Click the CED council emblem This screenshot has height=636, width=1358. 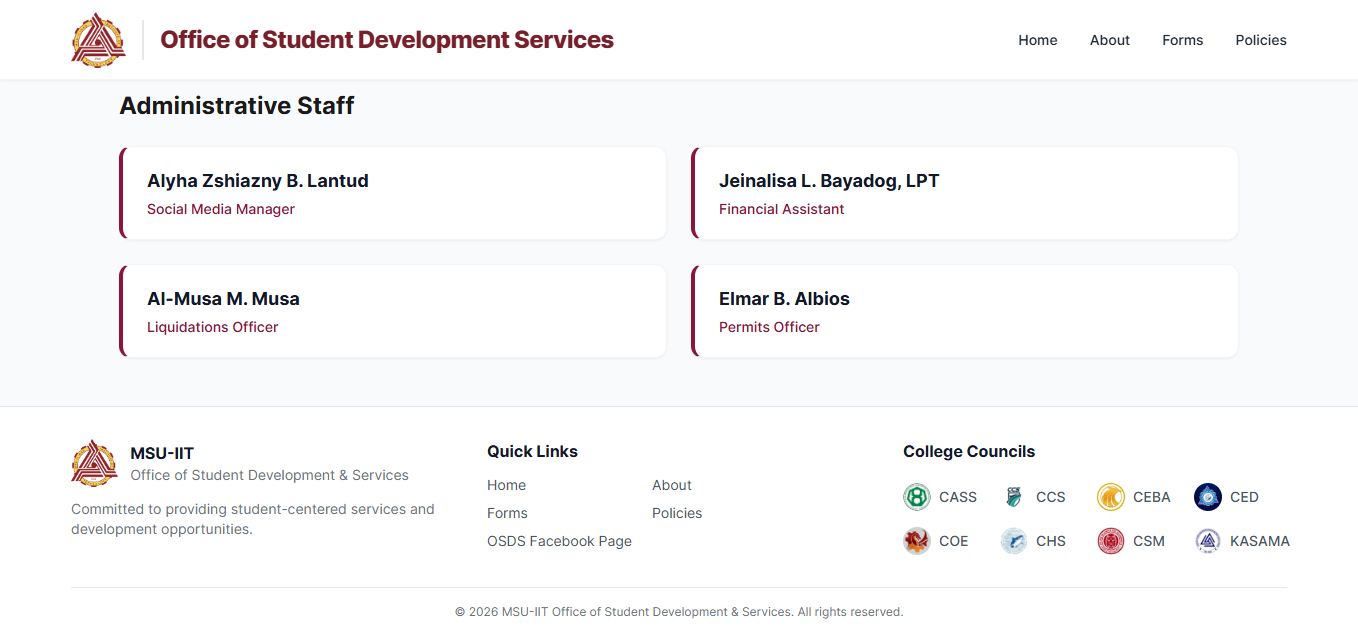click(x=1207, y=497)
